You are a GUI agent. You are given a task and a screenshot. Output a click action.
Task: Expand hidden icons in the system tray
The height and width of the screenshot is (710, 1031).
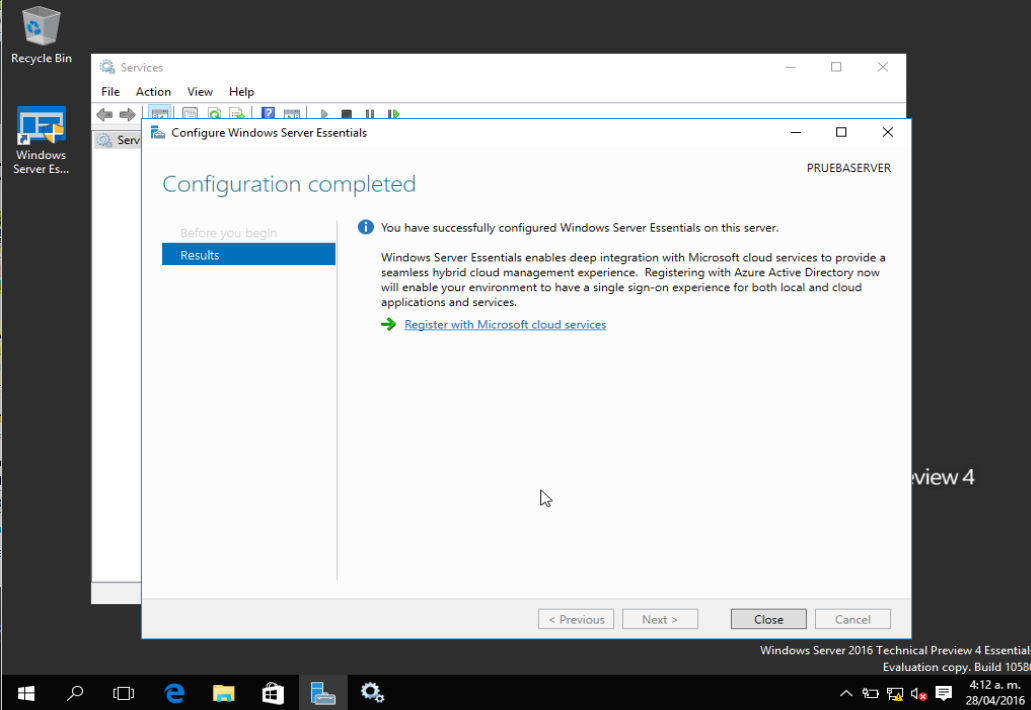tap(845, 693)
